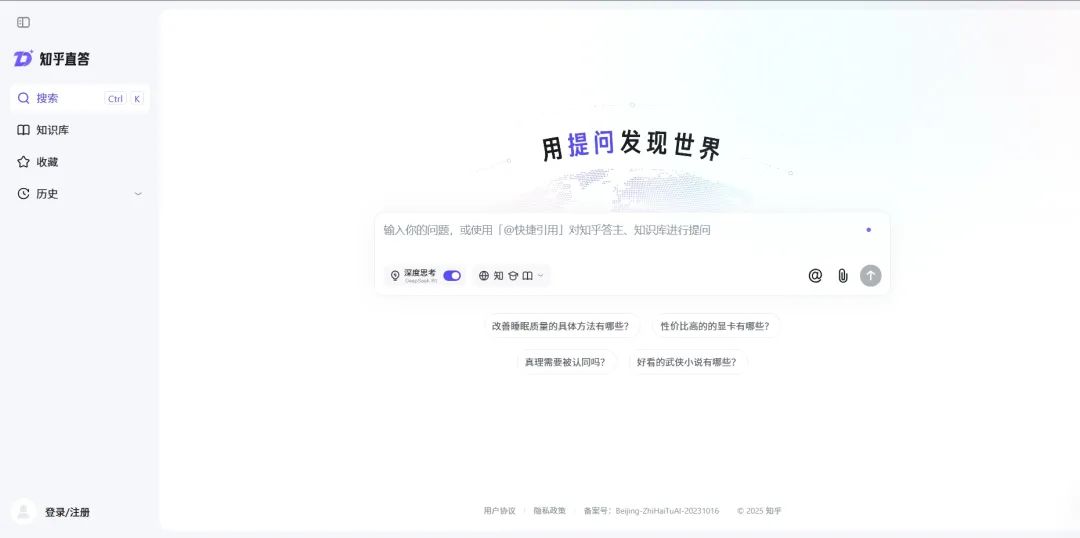Click the book icon beside 知识库
This screenshot has height=538, width=1080.
click(23, 130)
